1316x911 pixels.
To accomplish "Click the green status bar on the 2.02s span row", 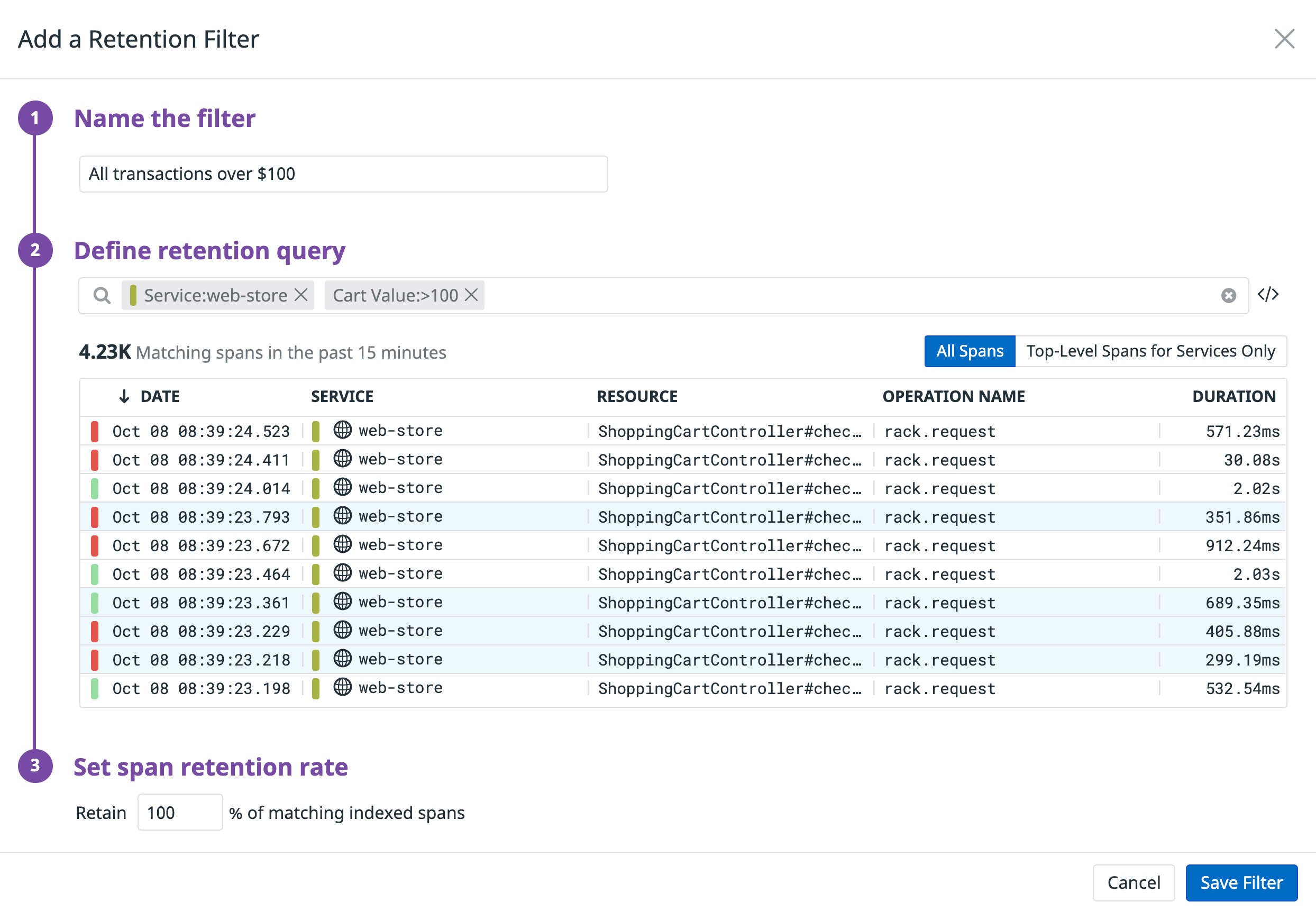I will click(95, 488).
